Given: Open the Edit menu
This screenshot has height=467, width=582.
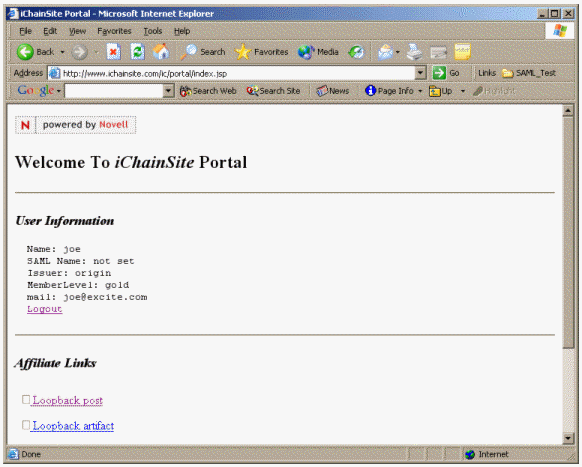Looking at the screenshot, I should click(x=50, y=31).
